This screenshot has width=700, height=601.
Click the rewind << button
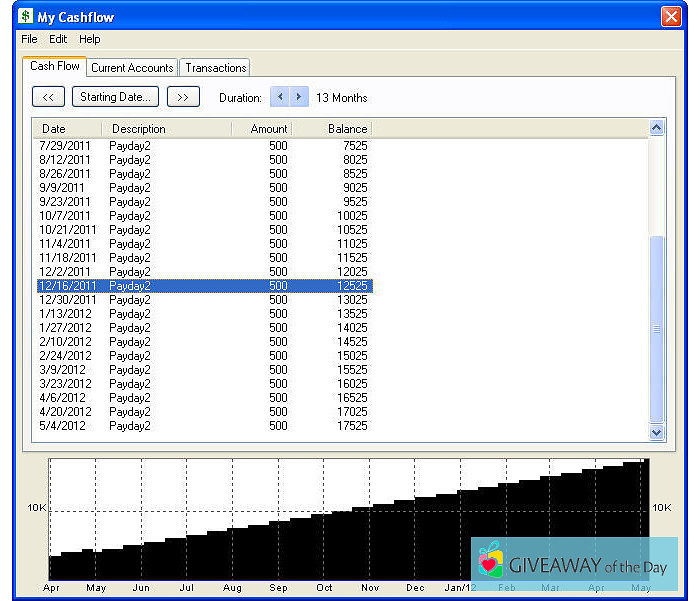[48, 97]
